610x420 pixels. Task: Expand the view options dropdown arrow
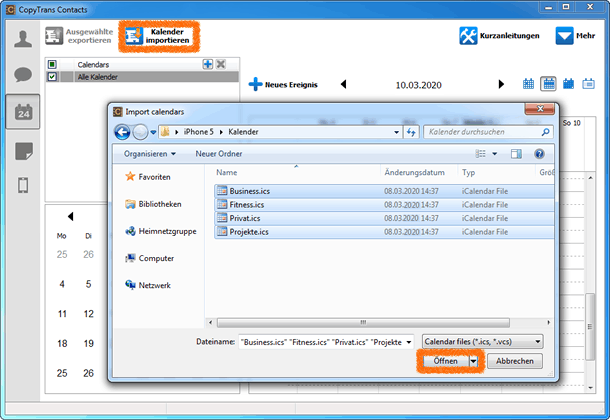click(x=494, y=154)
